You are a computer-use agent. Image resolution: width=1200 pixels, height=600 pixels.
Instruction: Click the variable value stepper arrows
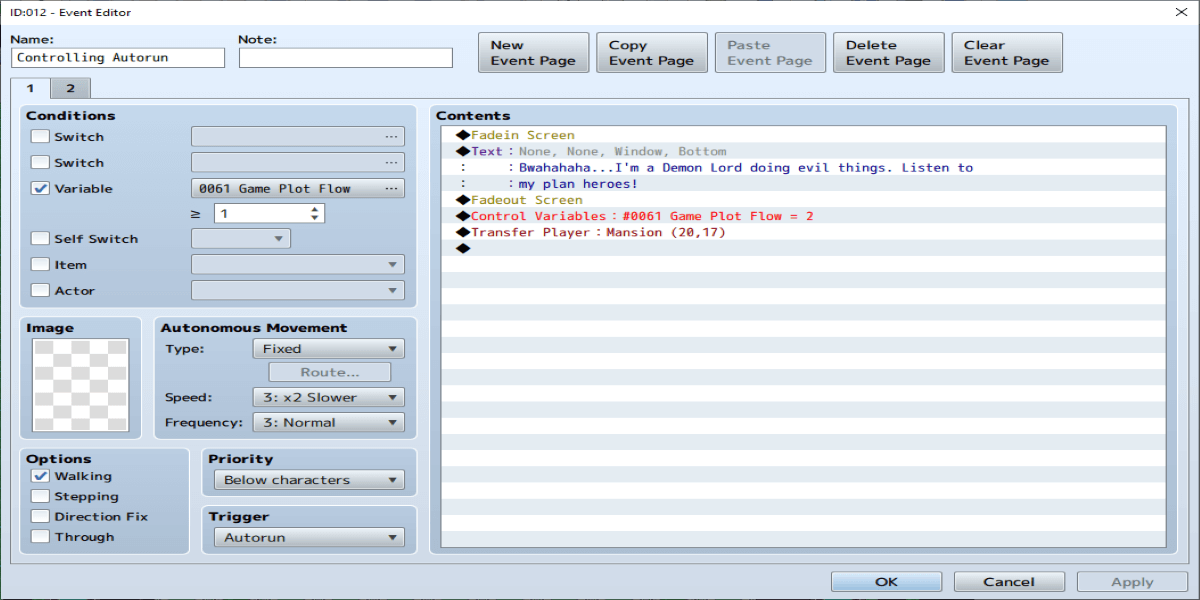(x=316, y=214)
